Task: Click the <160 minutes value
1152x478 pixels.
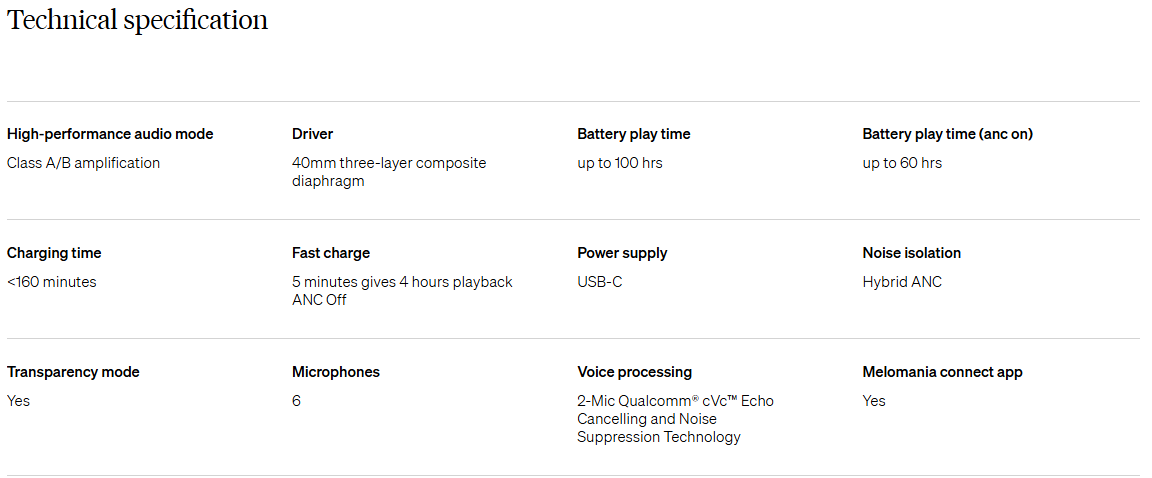Action: click(52, 282)
